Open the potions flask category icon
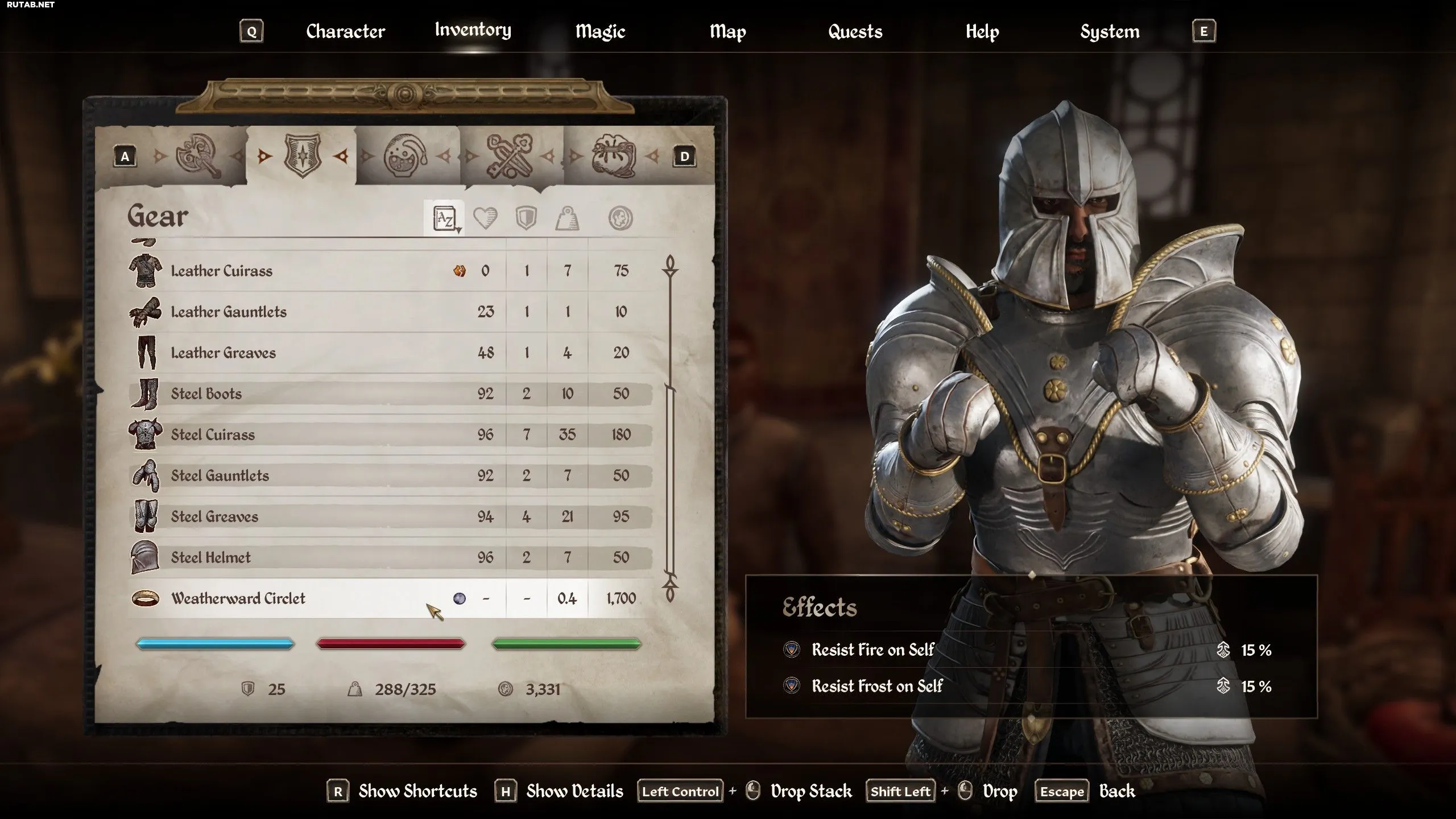 (x=405, y=156)
